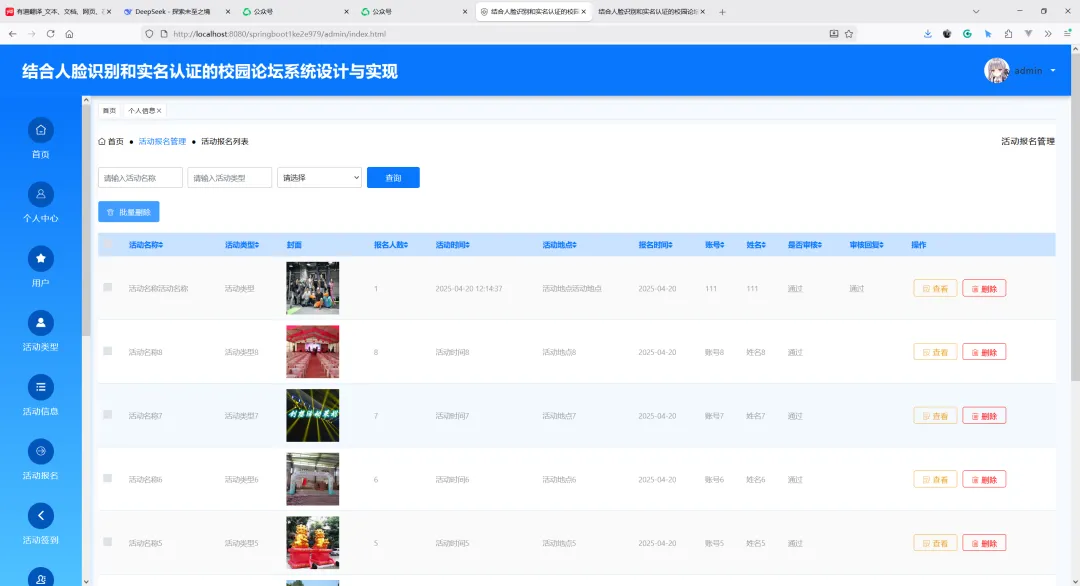
Task: Bookmark page with star icon
Action: tap(849, 34)
